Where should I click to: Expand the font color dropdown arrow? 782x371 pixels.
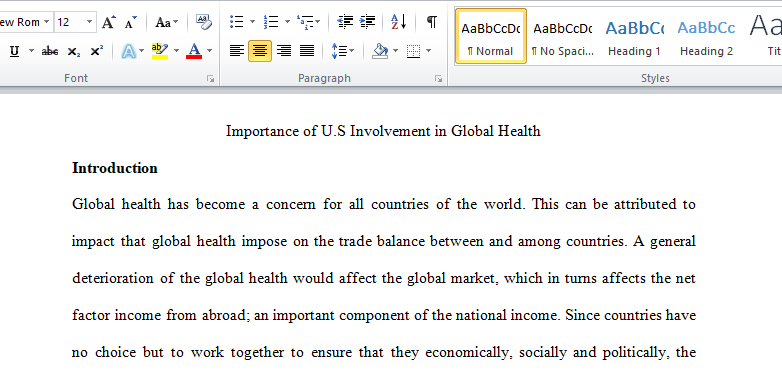click(209, 51)
